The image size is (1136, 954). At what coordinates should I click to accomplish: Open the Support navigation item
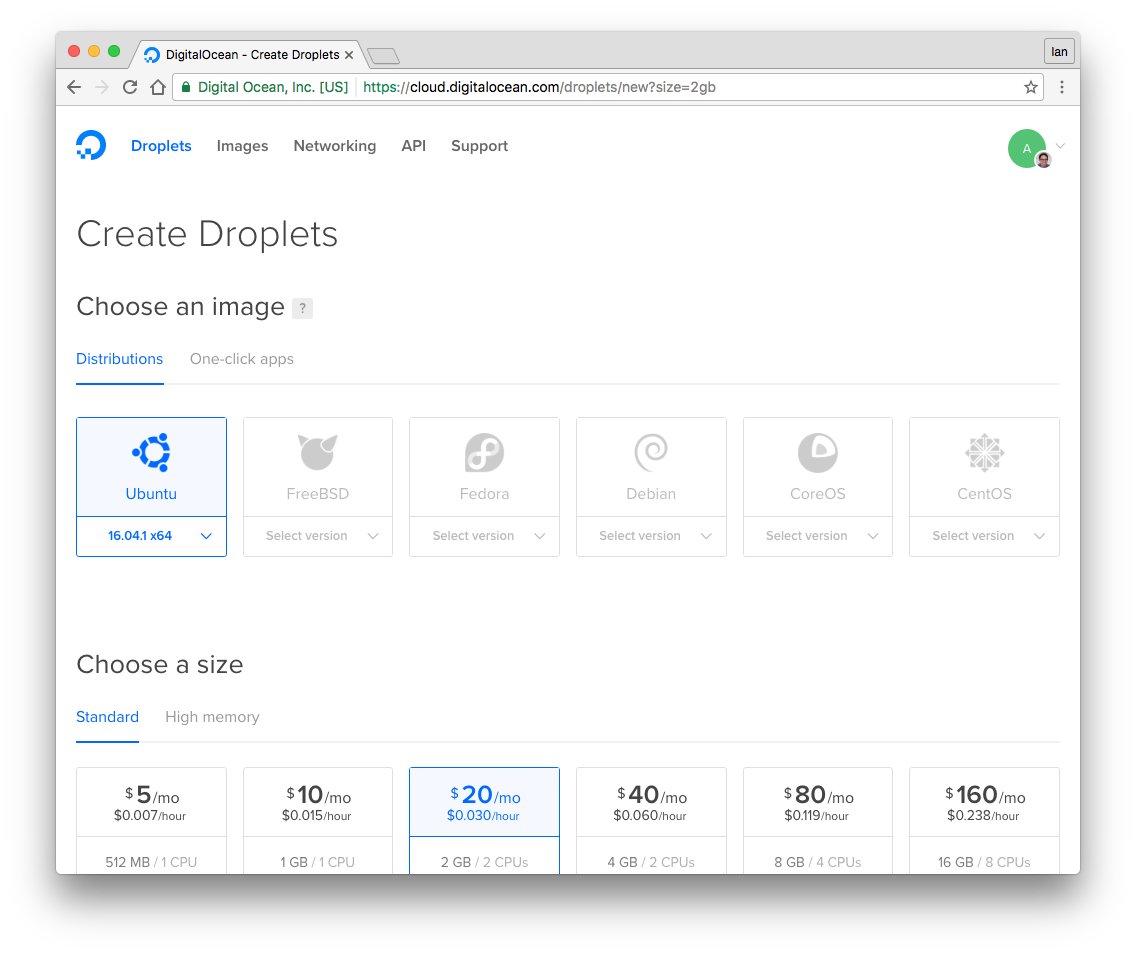click(480, 146)
